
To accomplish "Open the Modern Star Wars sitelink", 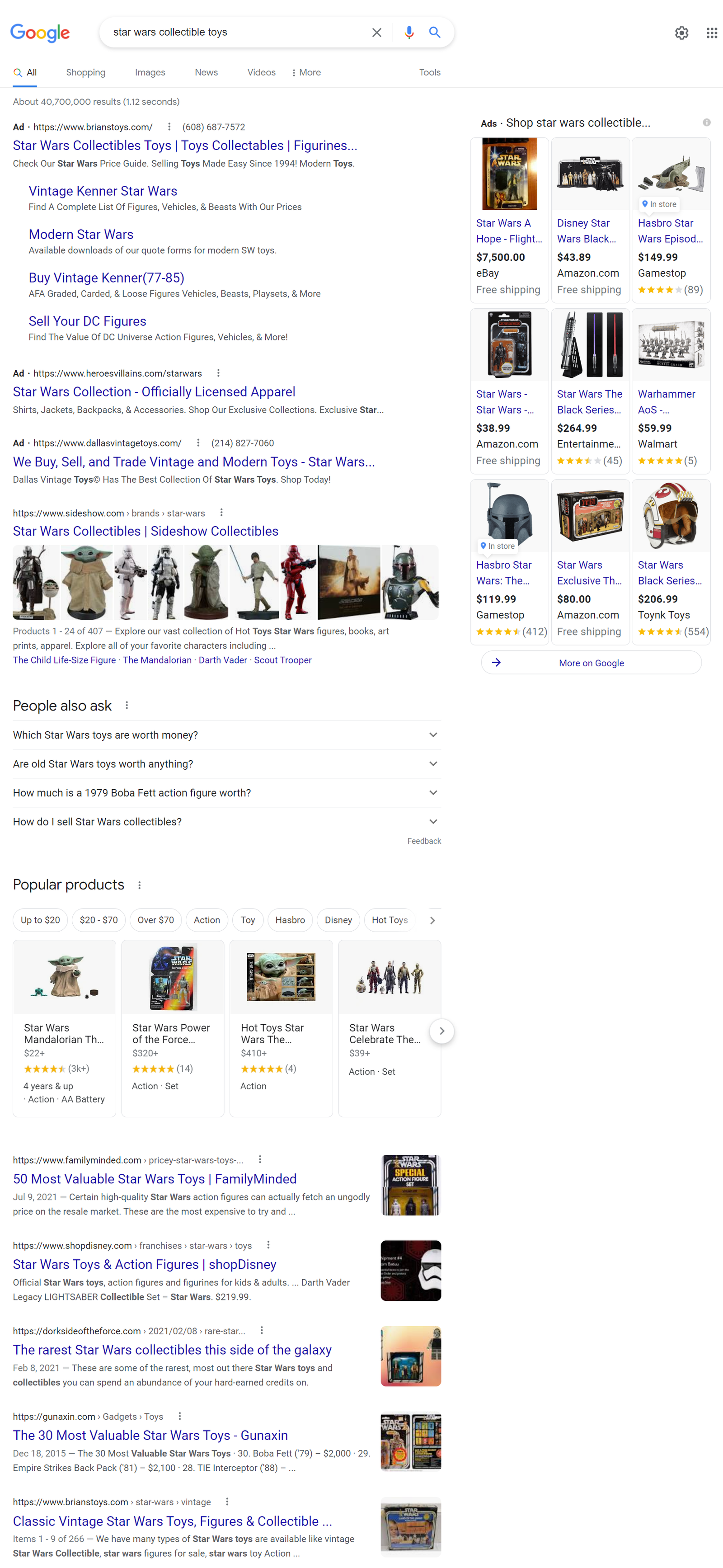I will 81,234.
